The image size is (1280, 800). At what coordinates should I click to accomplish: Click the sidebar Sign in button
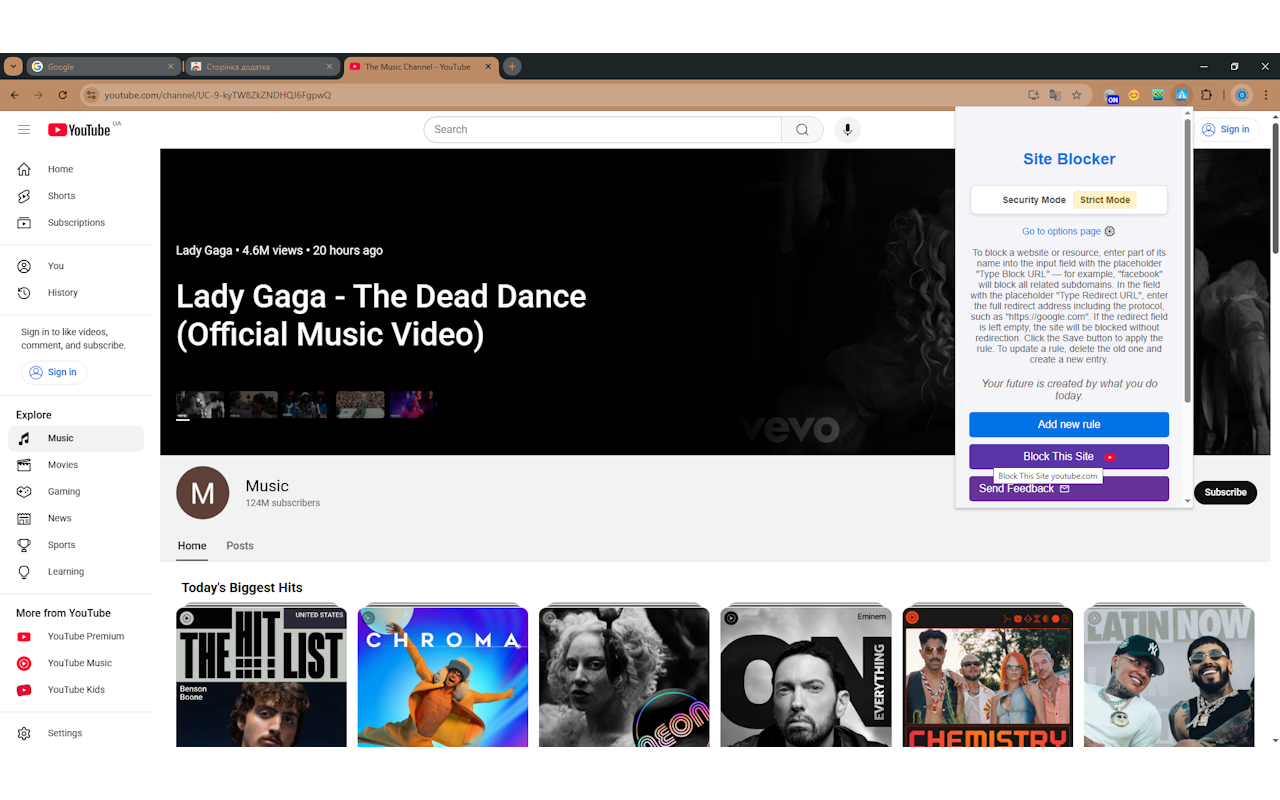point(54,372)
